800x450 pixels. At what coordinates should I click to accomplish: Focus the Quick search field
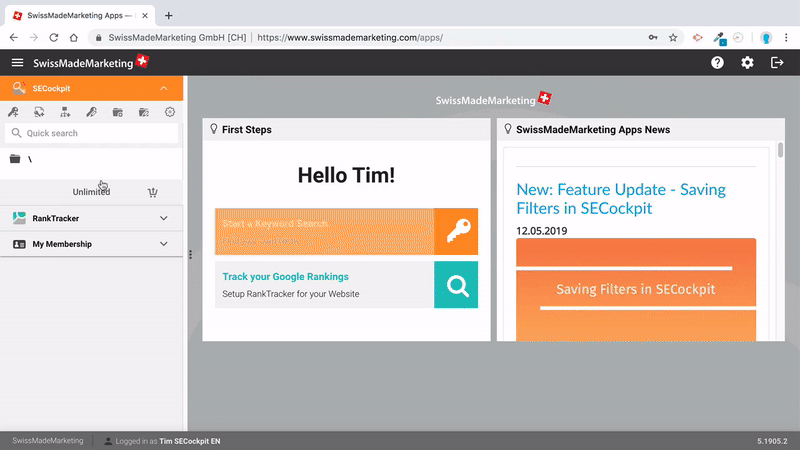(x=91, y=133)
